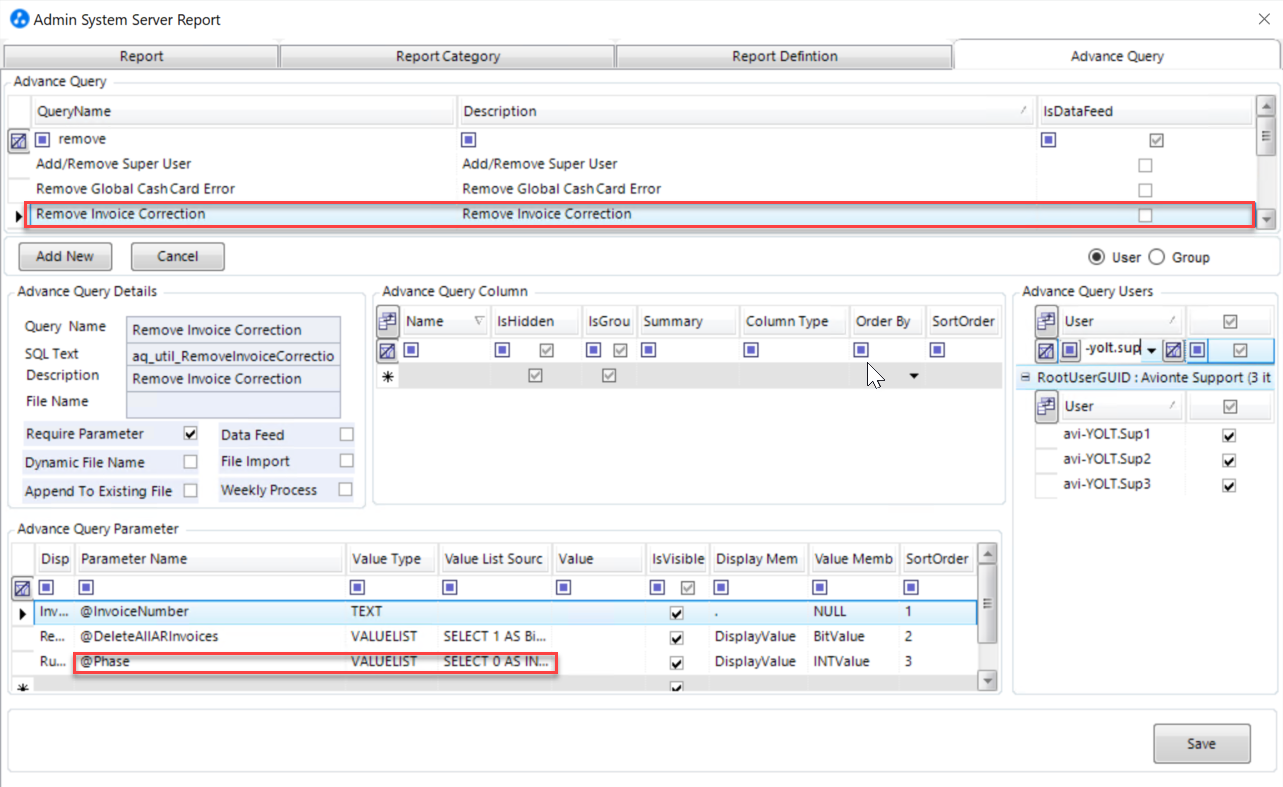The image size is (1283, 787).
Task: Click the clear-filter icon in Advance Query grid
Action: 18,141
